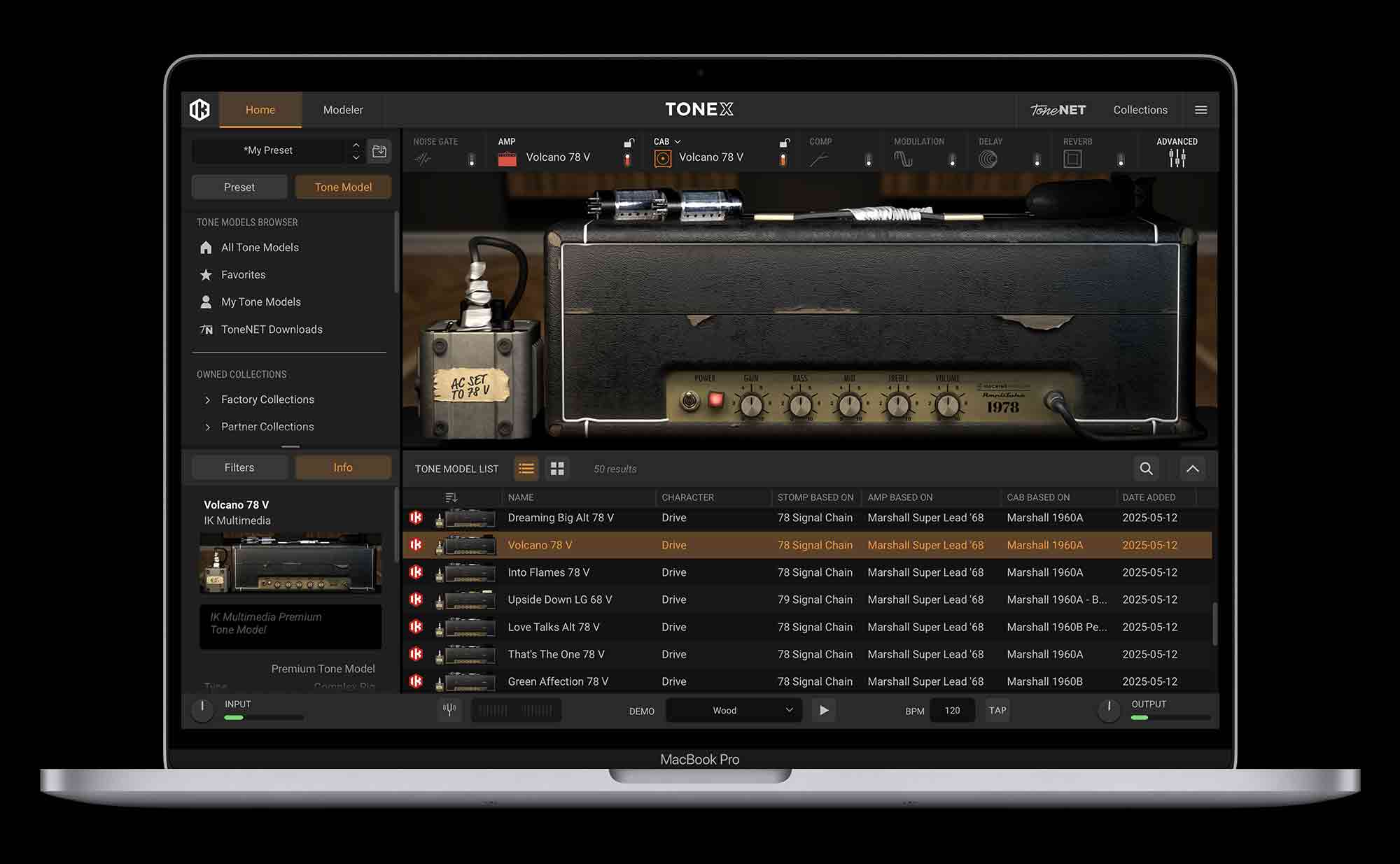
Task: Toggle Noise Gate power switch
Action: [x=471, y=160]
